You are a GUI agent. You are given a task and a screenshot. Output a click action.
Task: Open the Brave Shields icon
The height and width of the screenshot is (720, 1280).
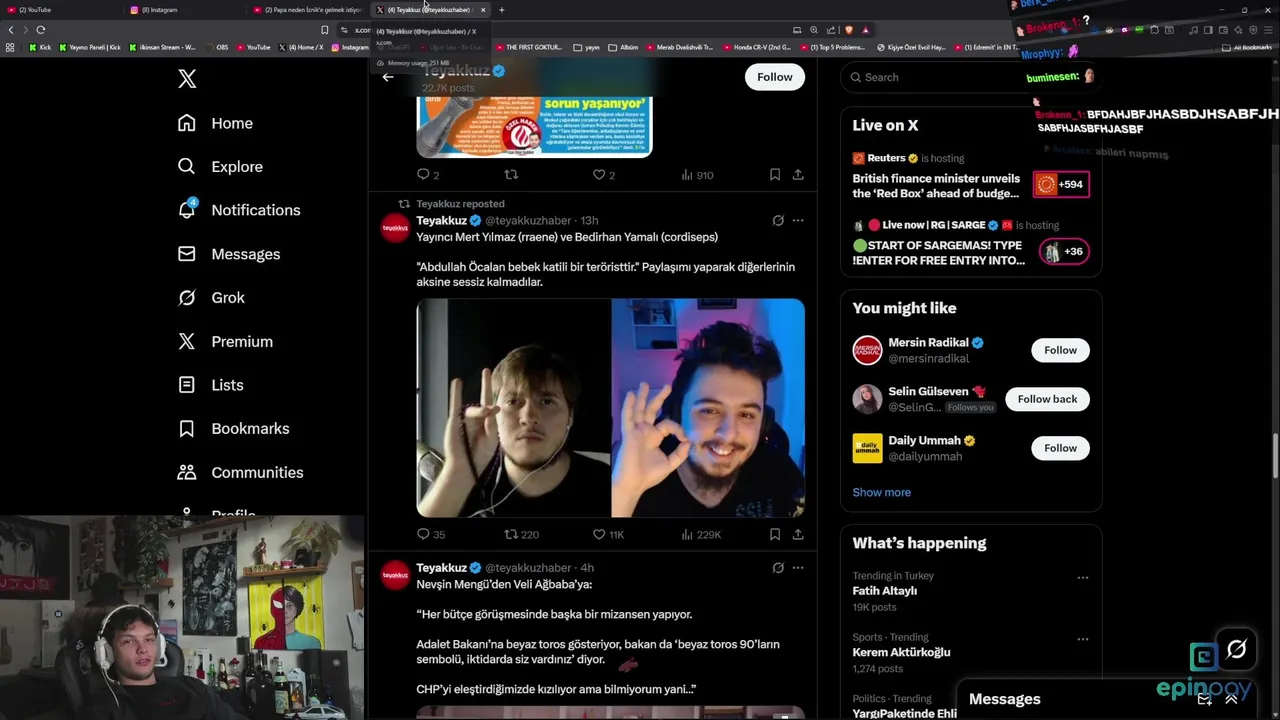click(849, 30)
